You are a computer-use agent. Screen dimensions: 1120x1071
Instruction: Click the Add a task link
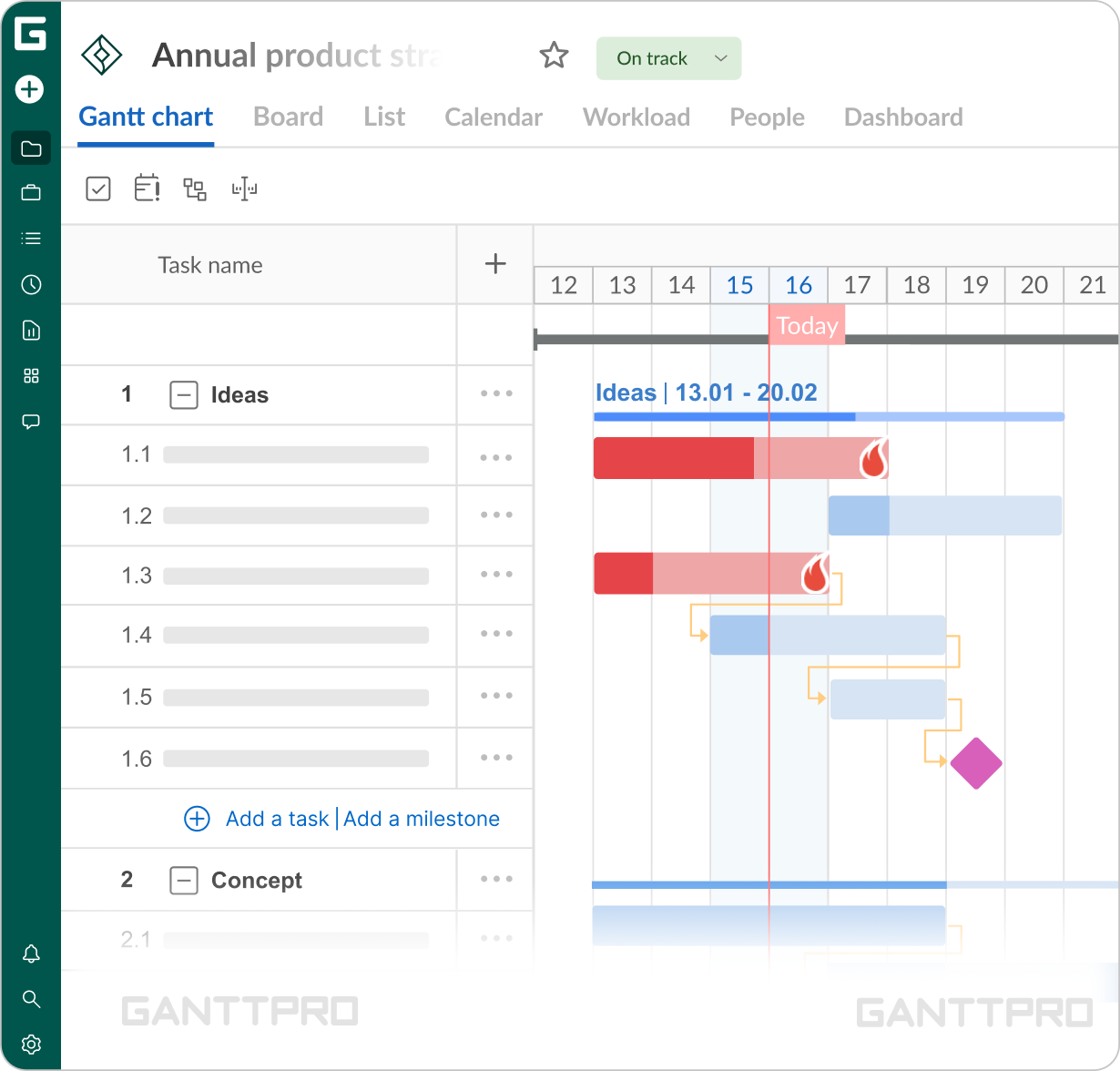(x=277, y=819)
